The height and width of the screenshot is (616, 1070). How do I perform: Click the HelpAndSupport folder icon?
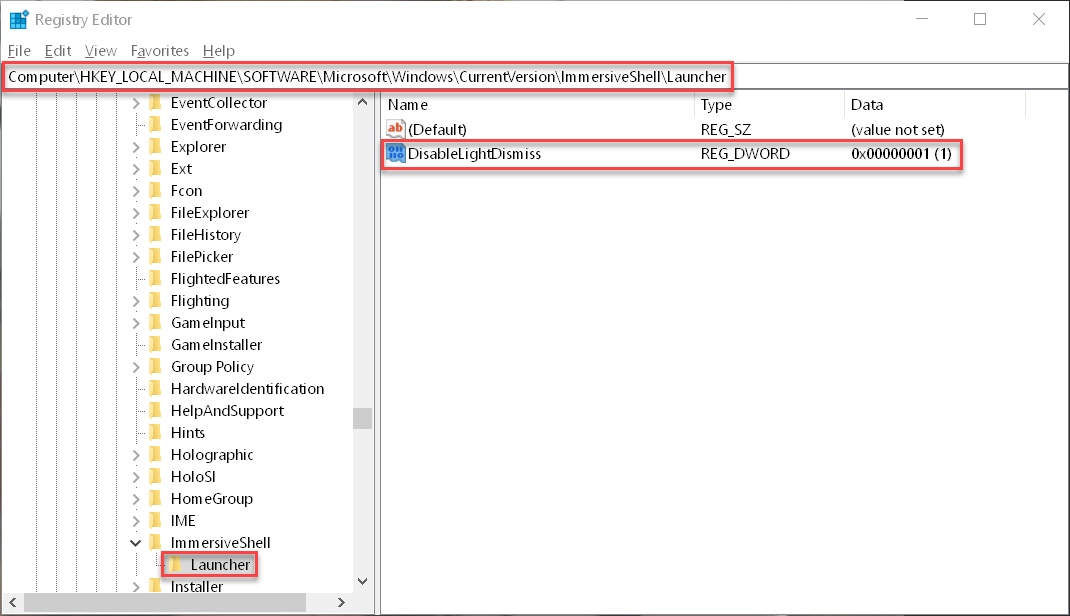[156, 411]
